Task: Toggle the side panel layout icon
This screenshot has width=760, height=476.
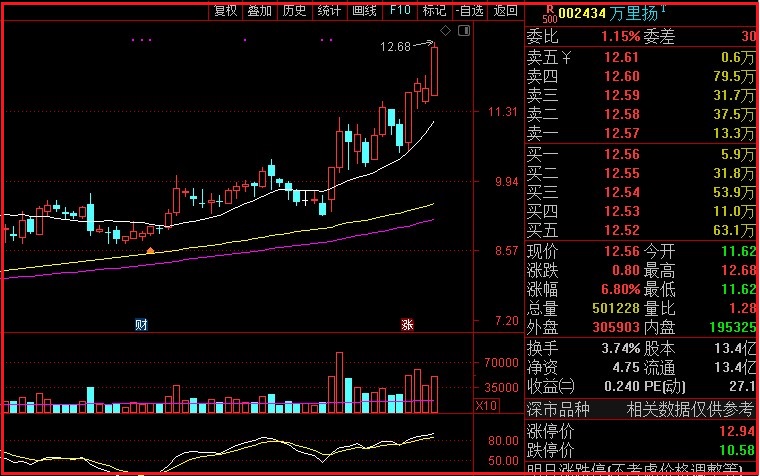Action: click(464, 31)
